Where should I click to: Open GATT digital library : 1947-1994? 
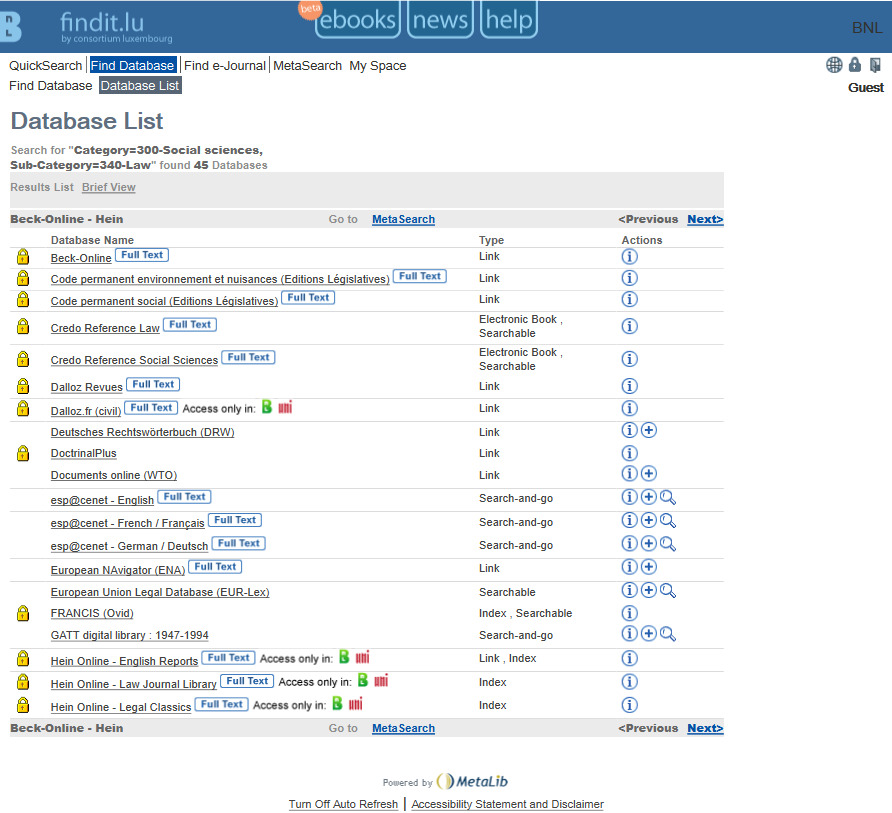pyautogui.click(x=130, y=635)
